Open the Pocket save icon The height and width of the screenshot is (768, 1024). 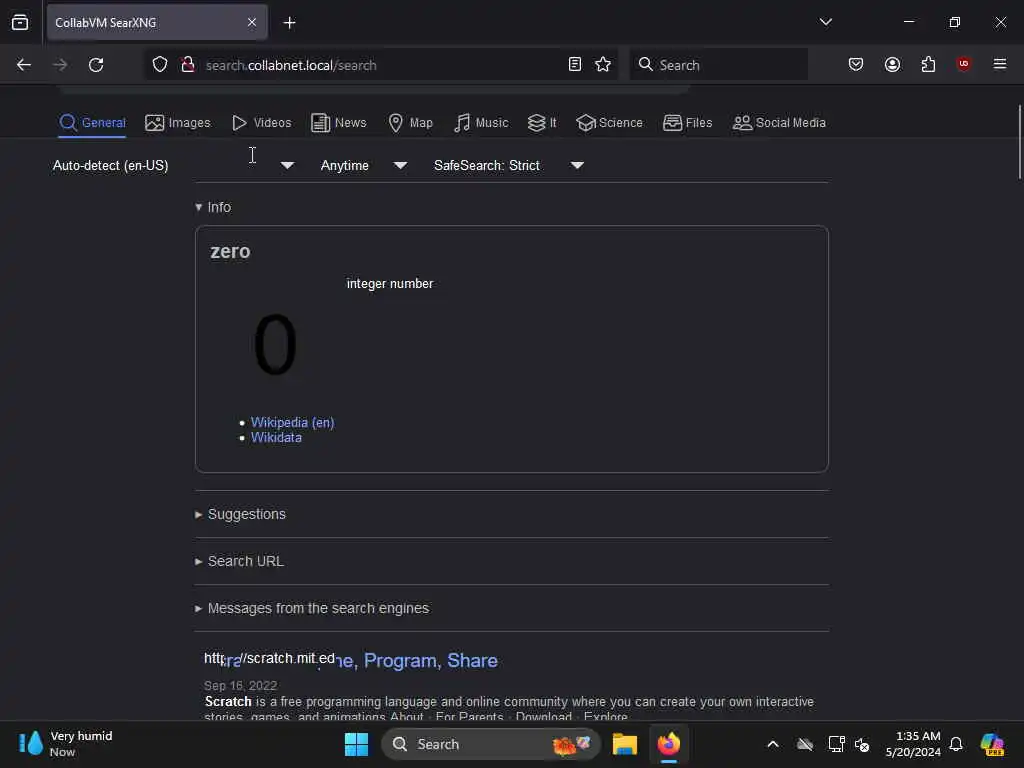tap(856, 65)
